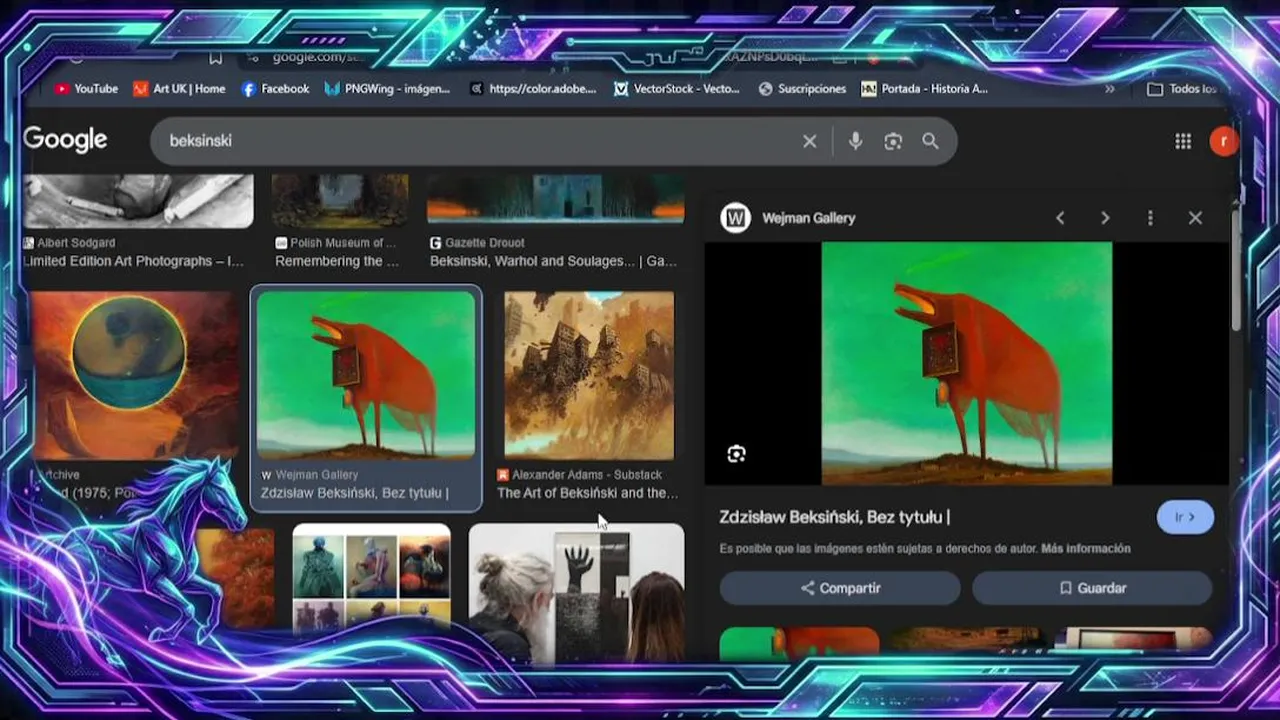Image resolution: width=1280 pixels, height=720 pixels.
Task: Open the preview panel's three-dot menu
Action: point(1150,218)
